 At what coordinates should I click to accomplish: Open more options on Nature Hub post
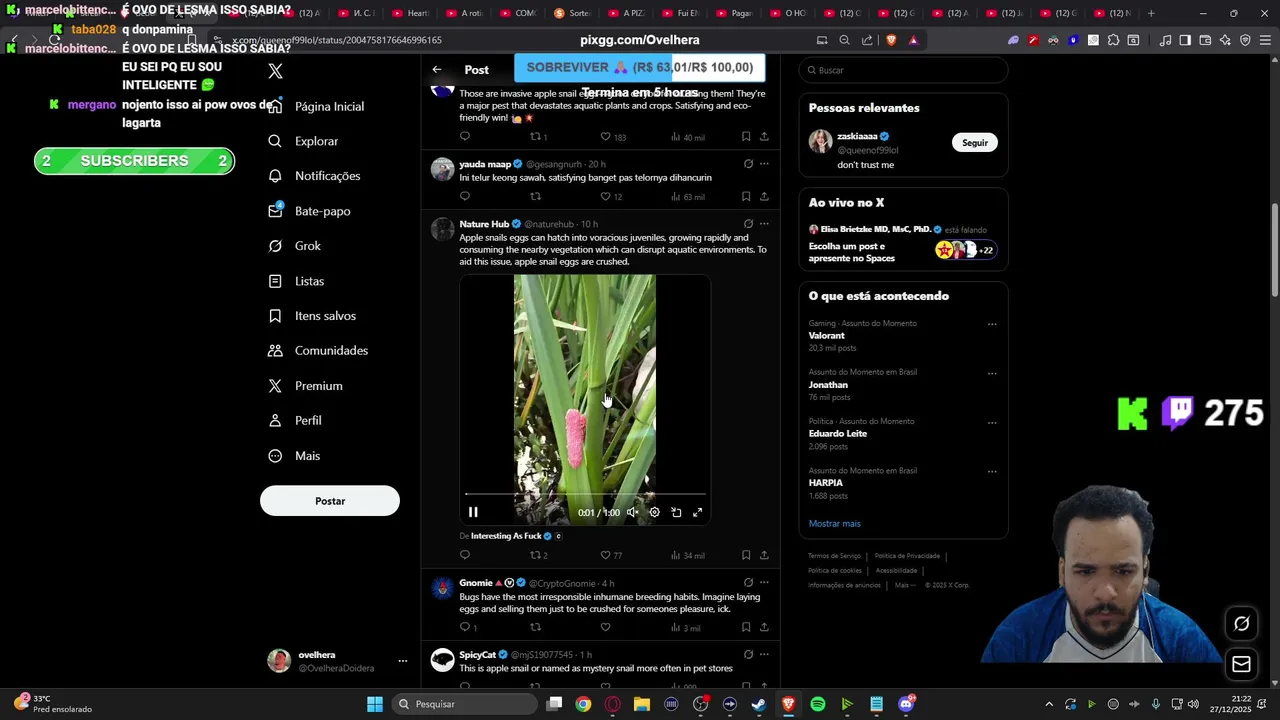764,224
